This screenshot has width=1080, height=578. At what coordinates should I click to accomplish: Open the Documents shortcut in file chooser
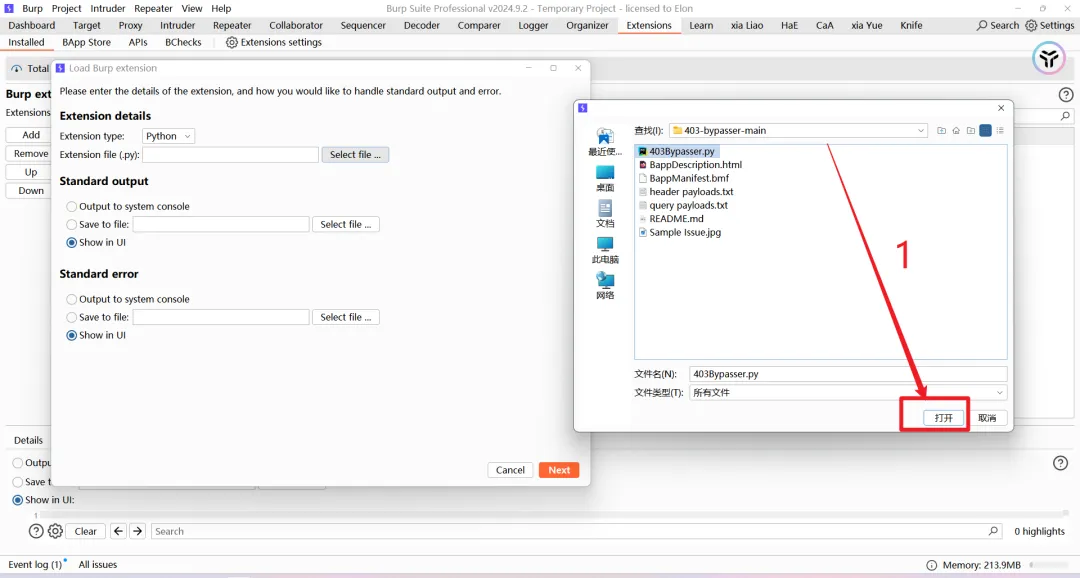pos(605,214)
